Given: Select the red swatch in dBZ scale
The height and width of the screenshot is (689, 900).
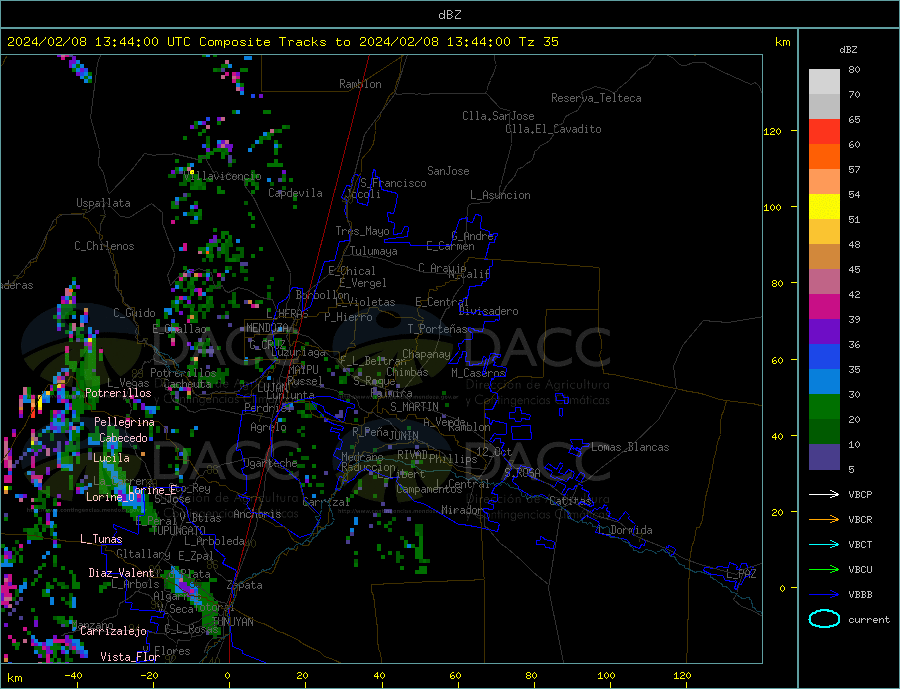Looking at the screenshot, I should pyautogui.click(x=824, y=131).
